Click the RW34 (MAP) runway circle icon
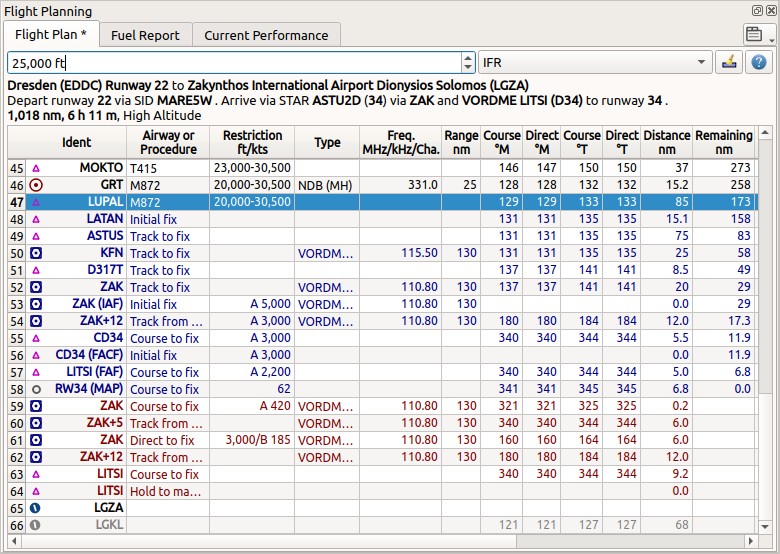 36,389
